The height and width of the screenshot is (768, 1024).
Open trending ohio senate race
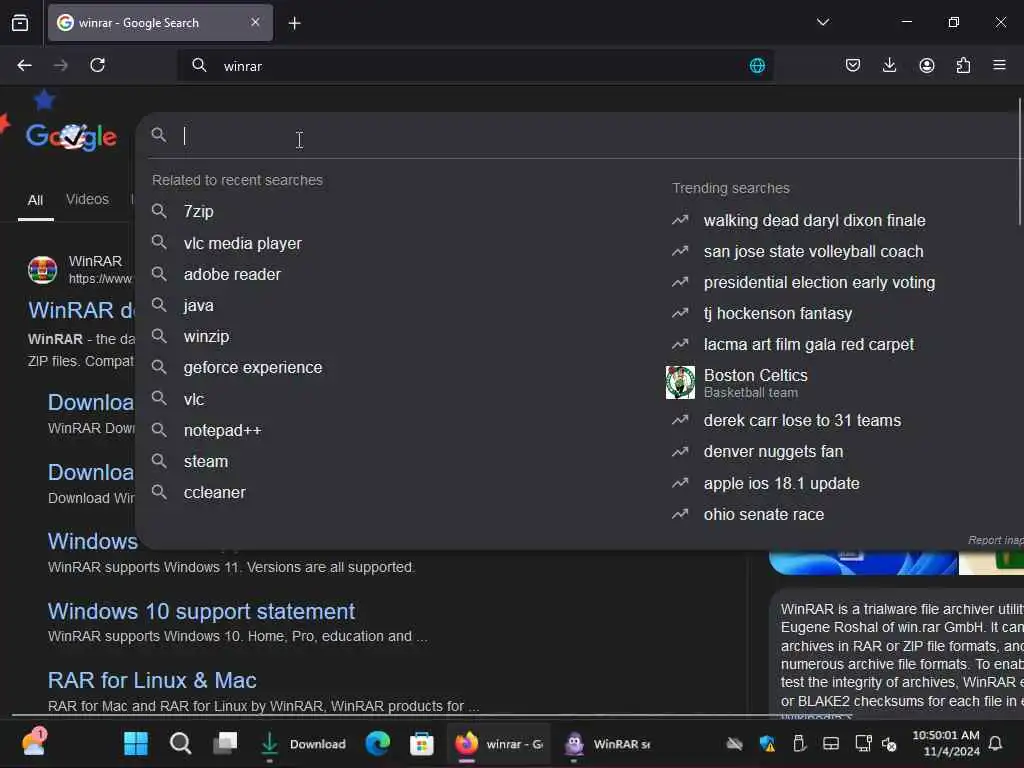pyautogui.click(x=763, y=515)
